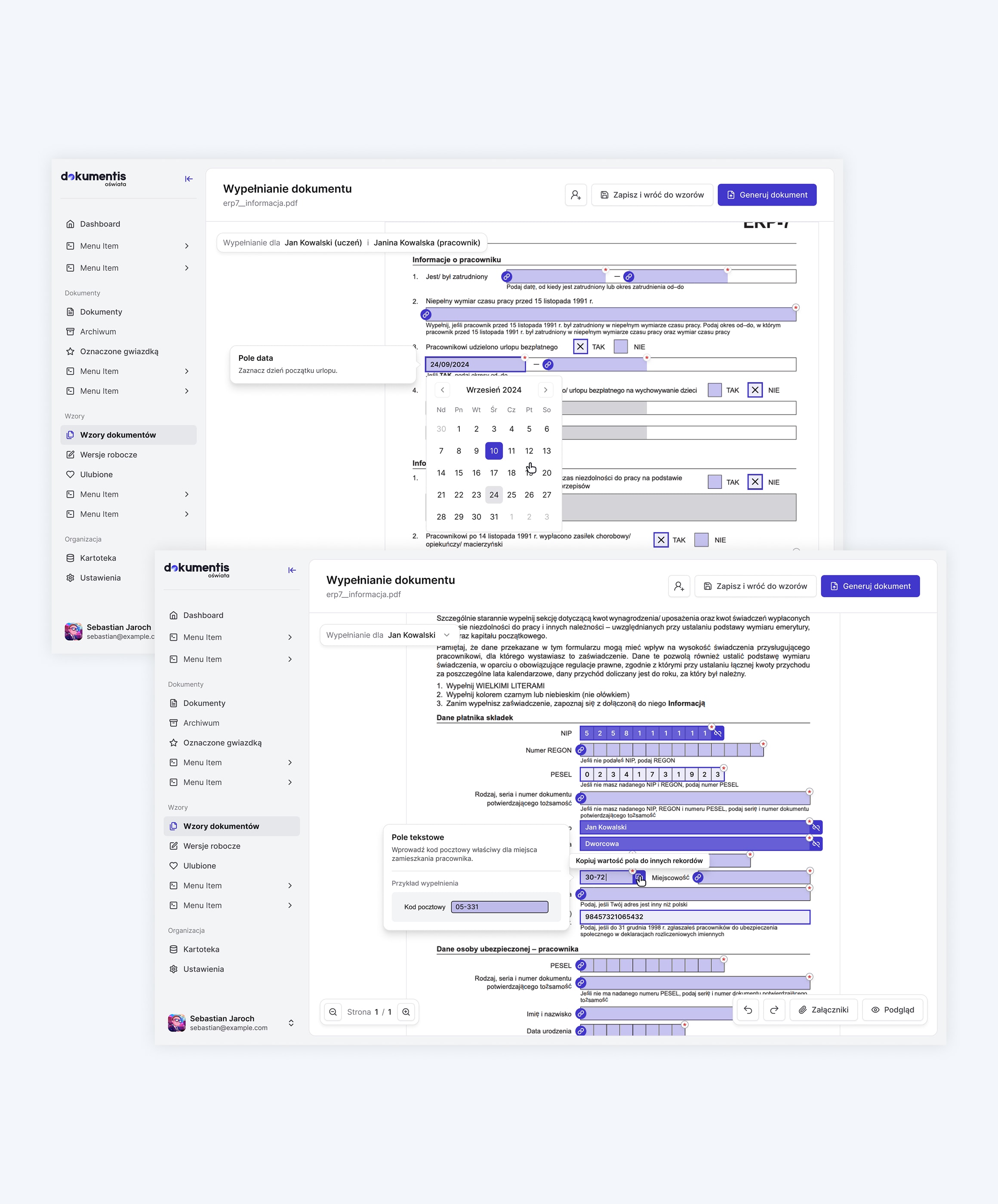Image resolution: width=998 pixels, height=1204 pixels.
Task: Copy postal code value to other records
Action: tap(639, 877)
